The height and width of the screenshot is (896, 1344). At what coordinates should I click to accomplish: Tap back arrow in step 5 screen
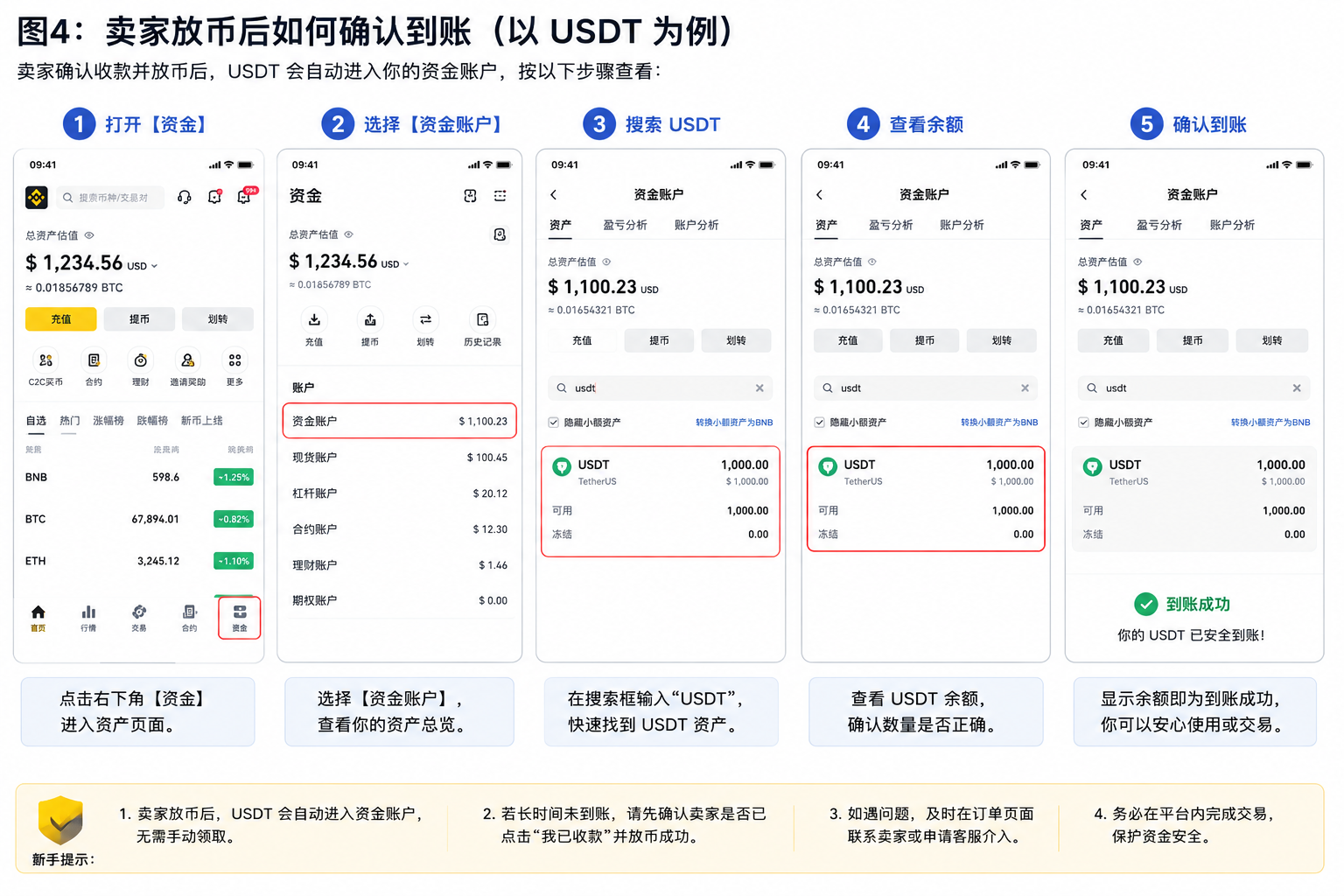1083,194
